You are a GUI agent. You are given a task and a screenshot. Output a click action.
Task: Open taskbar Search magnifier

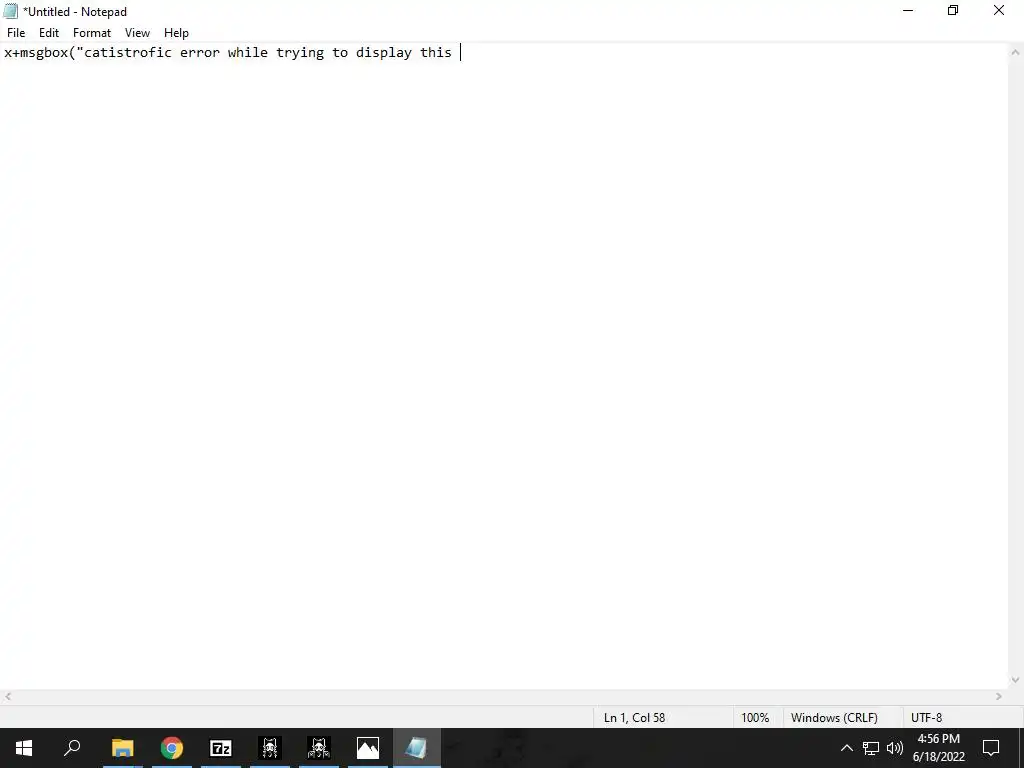click(x=72, y=748)
